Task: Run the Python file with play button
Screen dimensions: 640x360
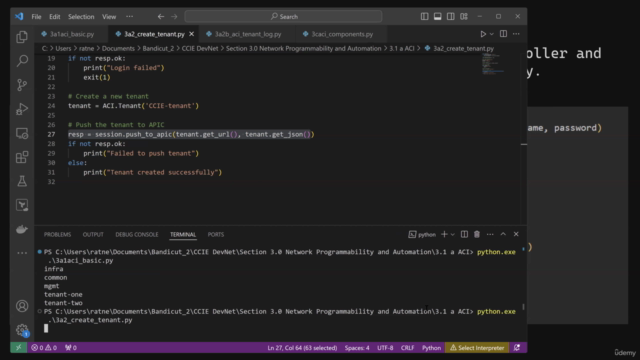Action: point(483,34)
